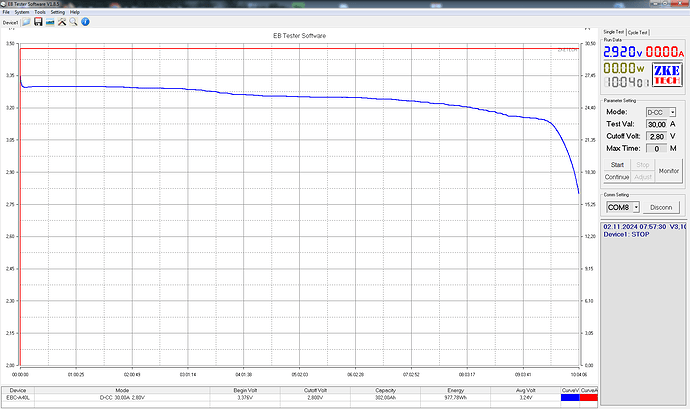
Task: Click the elapsed time display
Action: pyautogui.click(x=626, y=82)
